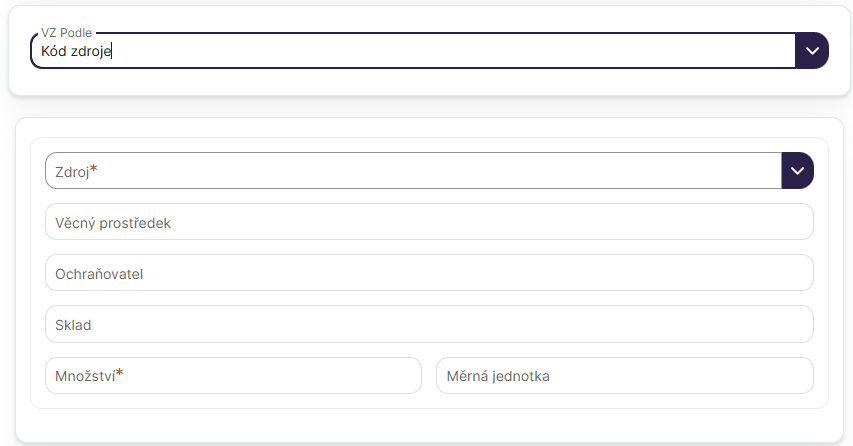Click the 'VZ Podle' floating label

[x=66, y=33]
